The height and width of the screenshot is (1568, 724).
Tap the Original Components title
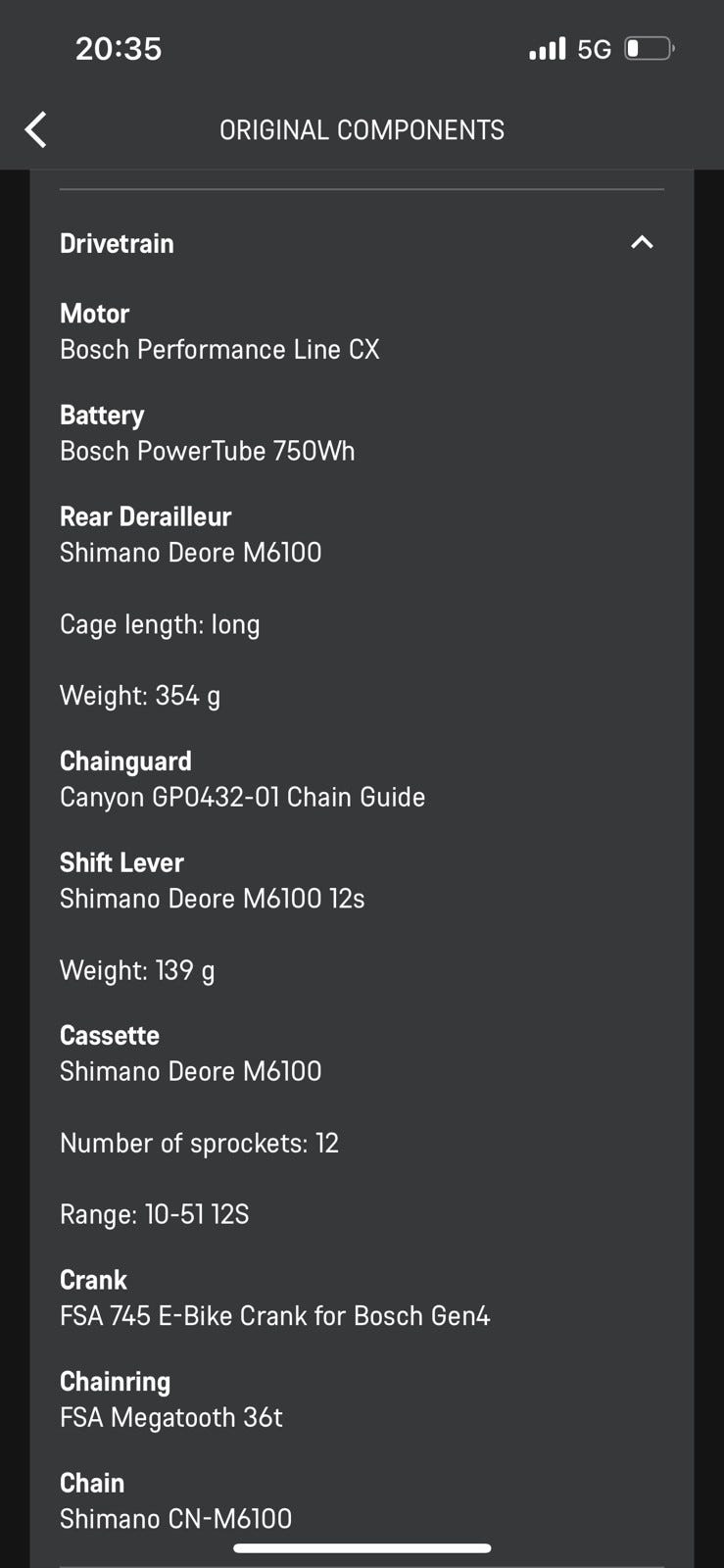coord(362,129)
